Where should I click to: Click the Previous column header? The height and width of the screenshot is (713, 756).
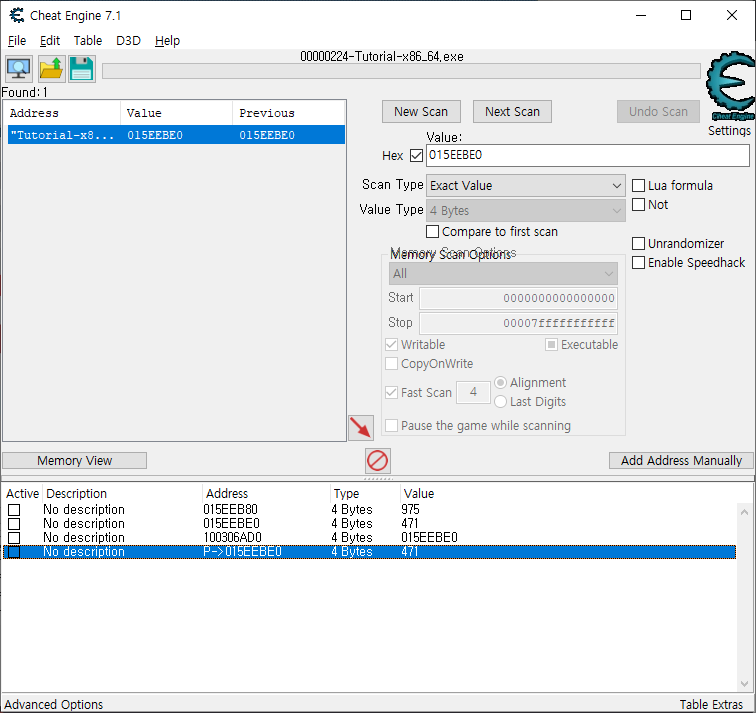click(x=288, y=113)
